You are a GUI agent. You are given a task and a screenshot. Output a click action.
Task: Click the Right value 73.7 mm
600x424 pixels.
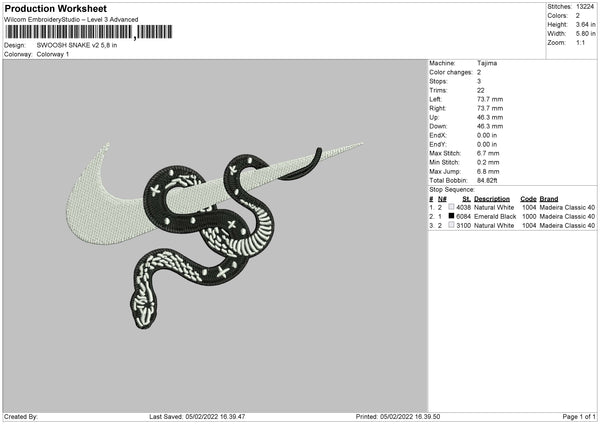pos(490,108)
